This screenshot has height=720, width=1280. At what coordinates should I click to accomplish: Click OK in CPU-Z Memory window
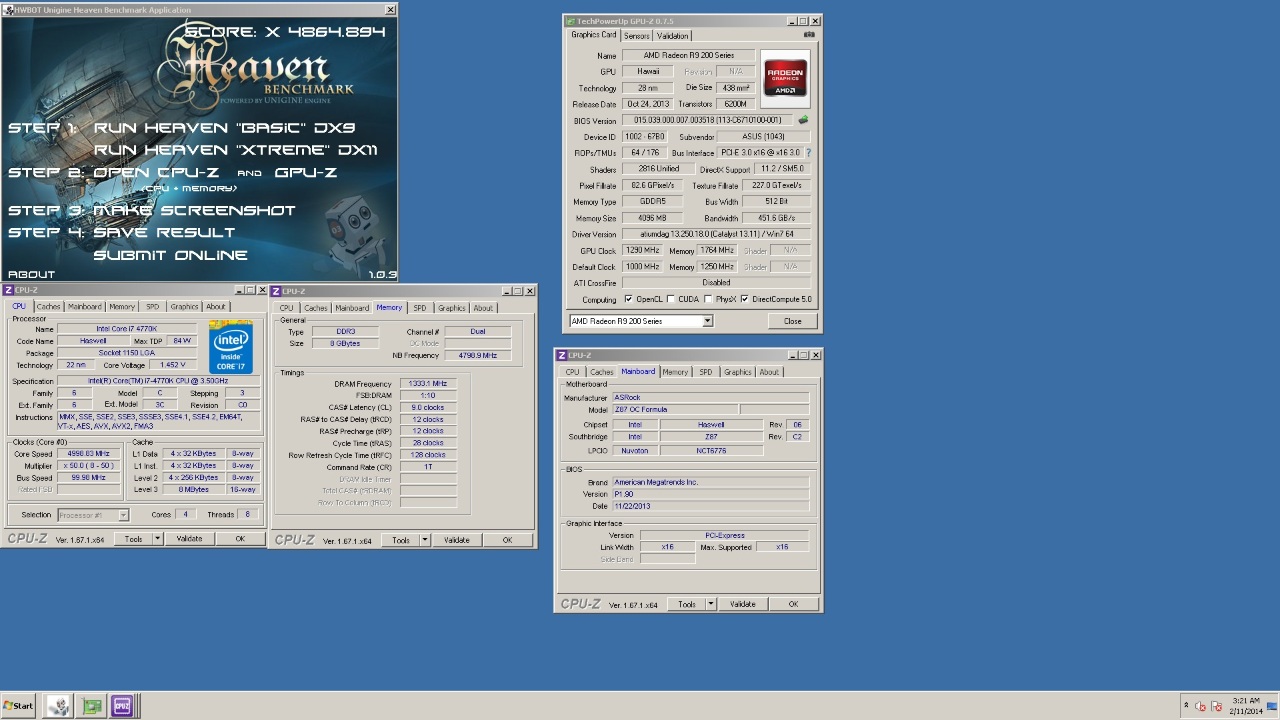point(507,540)
